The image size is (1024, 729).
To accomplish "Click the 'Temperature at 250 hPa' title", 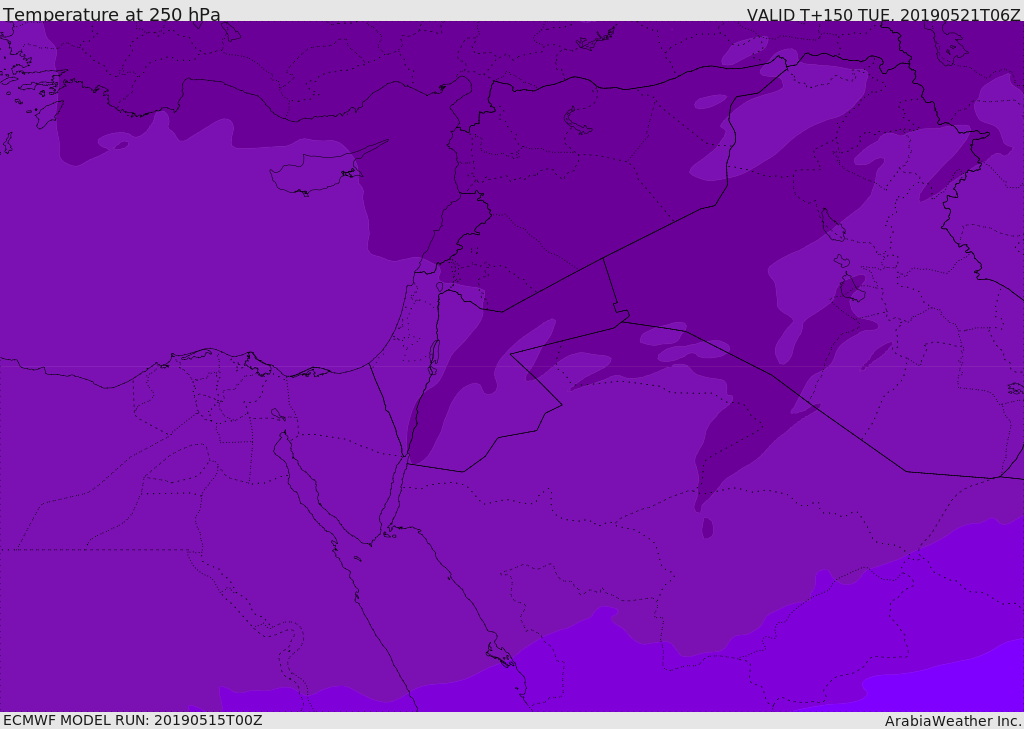I will [112, 14].
